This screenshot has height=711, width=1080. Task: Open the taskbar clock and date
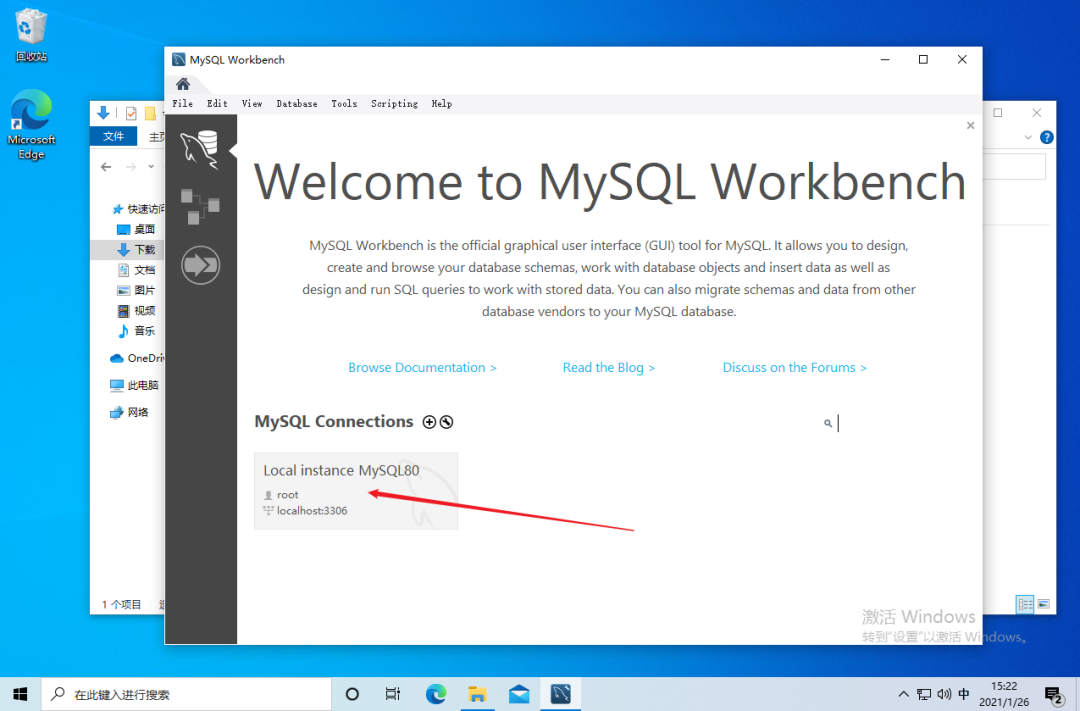click(x=1004, y=694)
